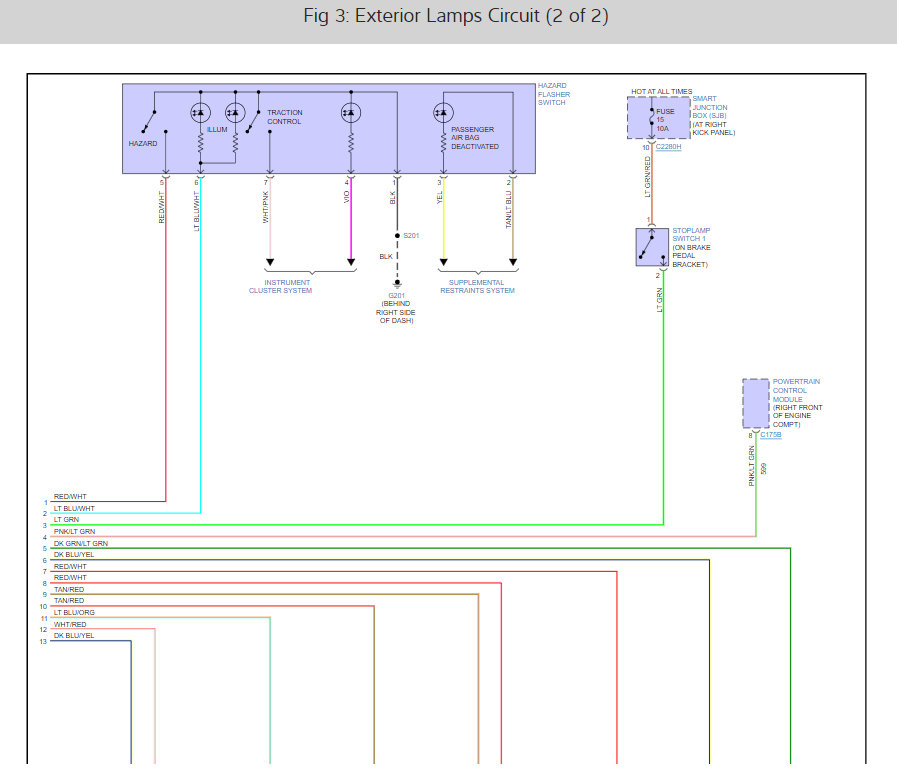Click the arrowhead ending the YEL wire

[x=443, y=262]
